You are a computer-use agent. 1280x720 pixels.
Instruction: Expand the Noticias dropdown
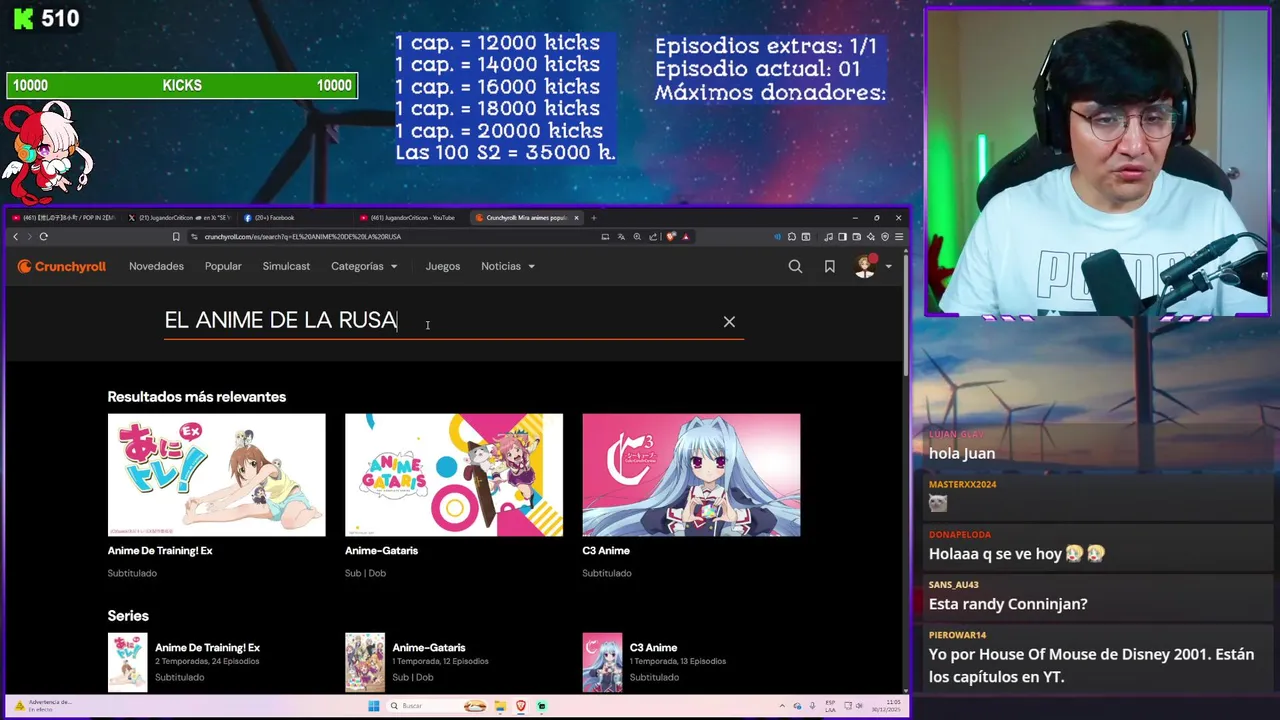tap(507, 266)
